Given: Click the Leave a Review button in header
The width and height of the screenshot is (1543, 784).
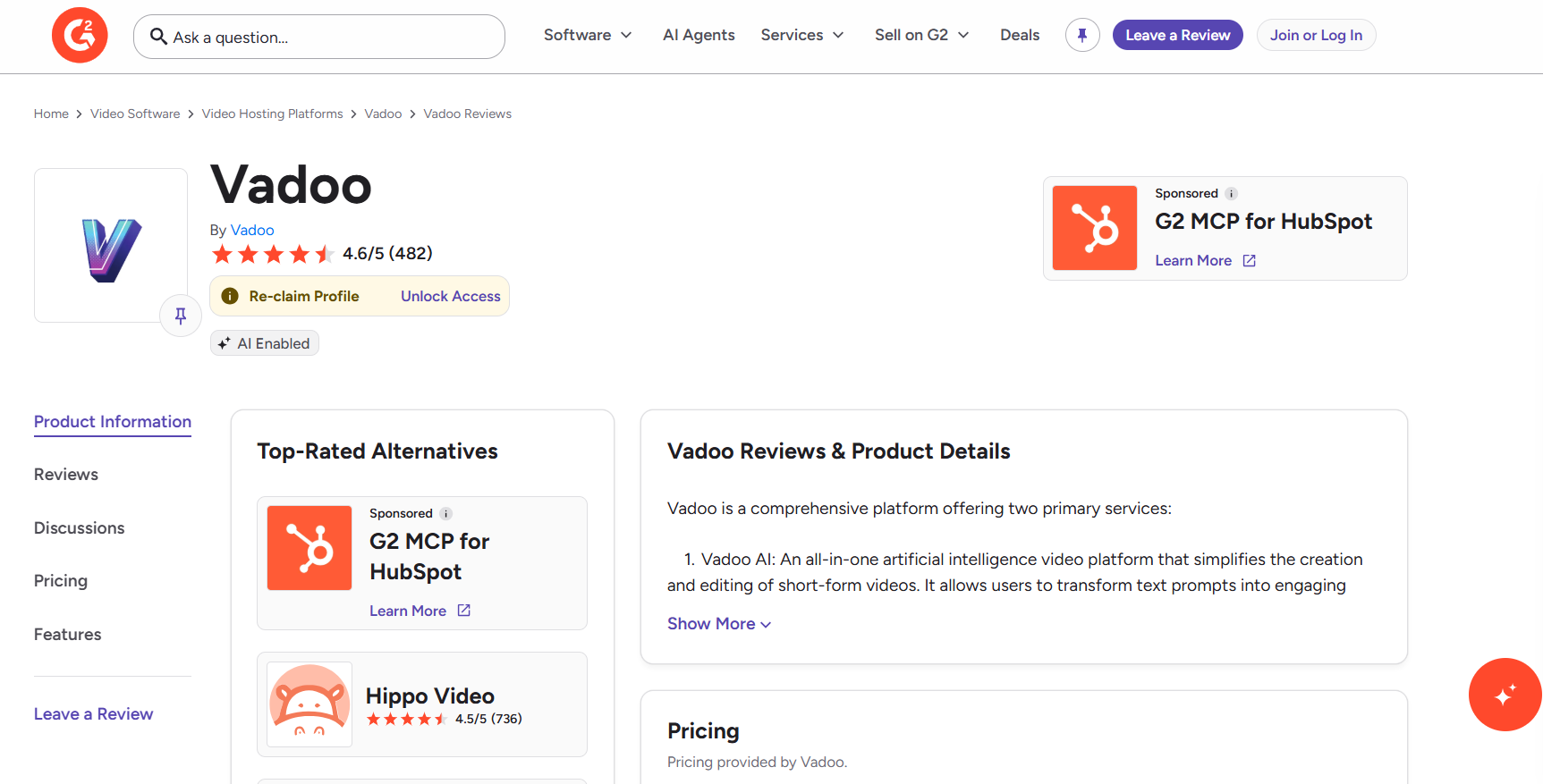Looking at the screenshot, I should [1178, 35].
